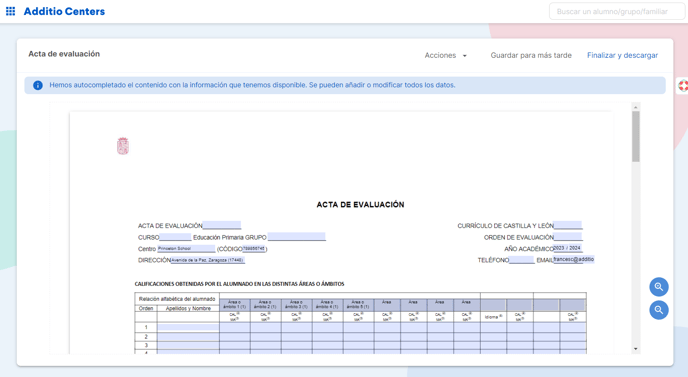
Task: Edit the DIRECCIÓN field 'Avenida de la Paz'
Action: coord(208,260)
